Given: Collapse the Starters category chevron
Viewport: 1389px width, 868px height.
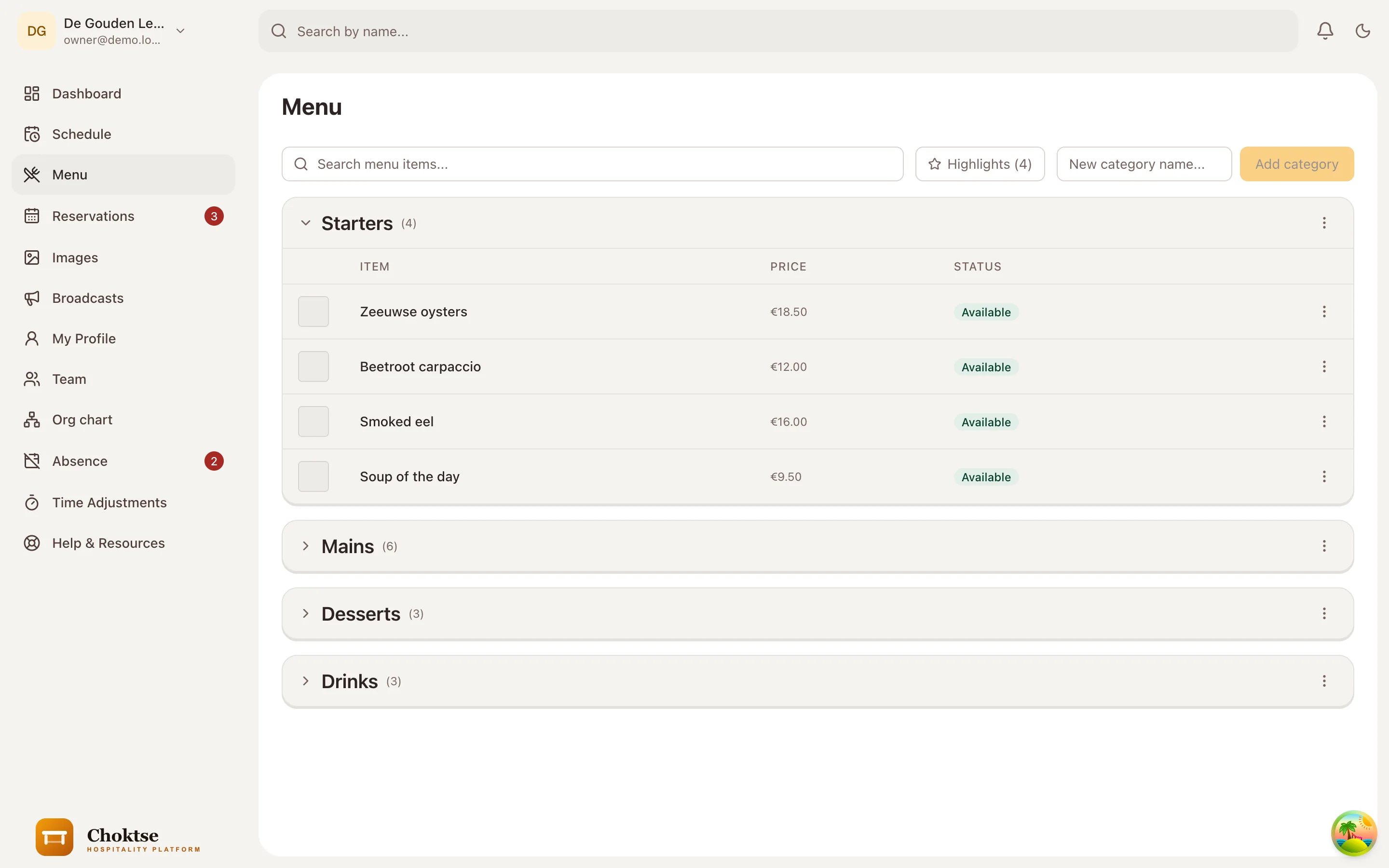Looking at the screenshot, I should (x=306, y=223).
